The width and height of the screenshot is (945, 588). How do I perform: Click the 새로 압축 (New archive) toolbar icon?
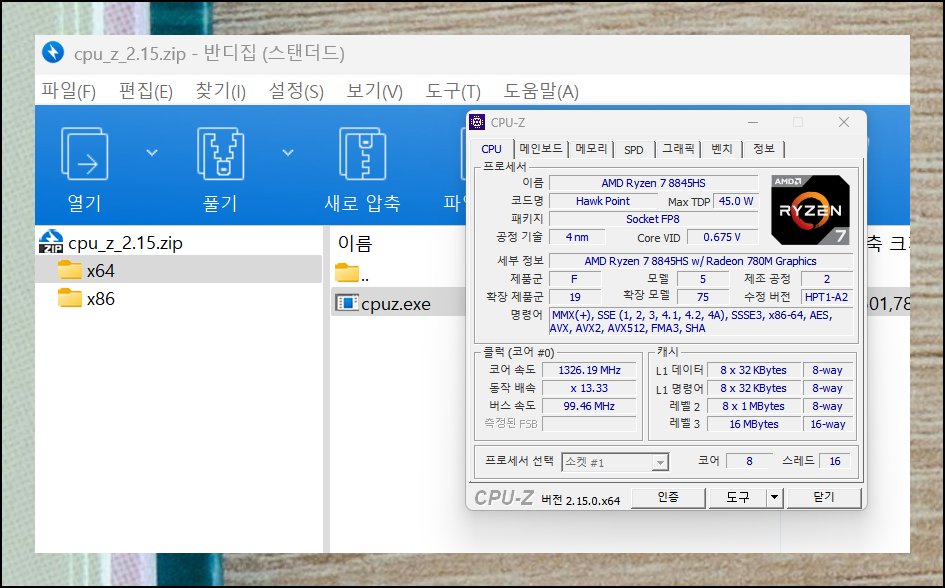click(x=362, y=154)
